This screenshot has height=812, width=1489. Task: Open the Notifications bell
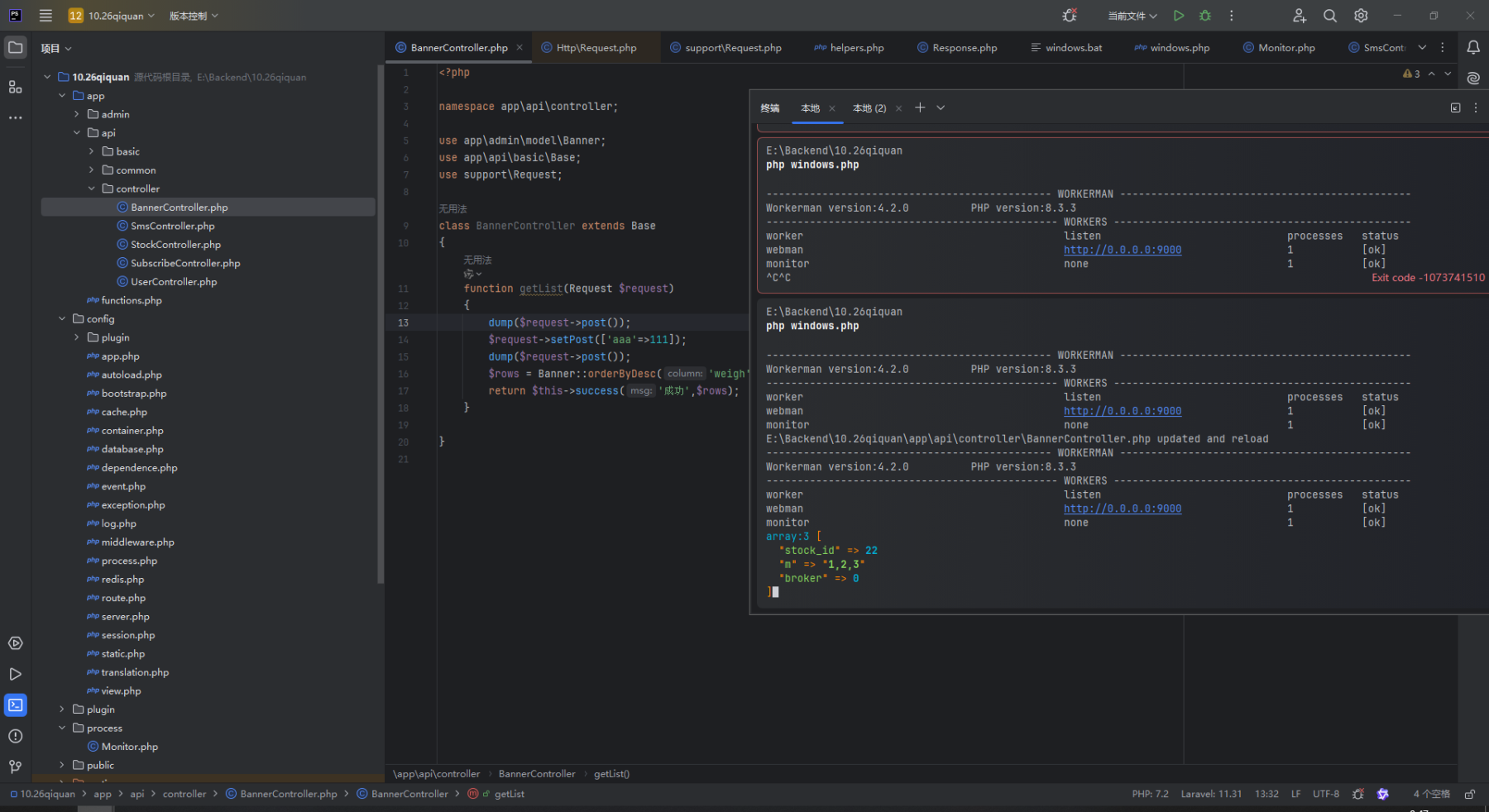click(1473, 48)
